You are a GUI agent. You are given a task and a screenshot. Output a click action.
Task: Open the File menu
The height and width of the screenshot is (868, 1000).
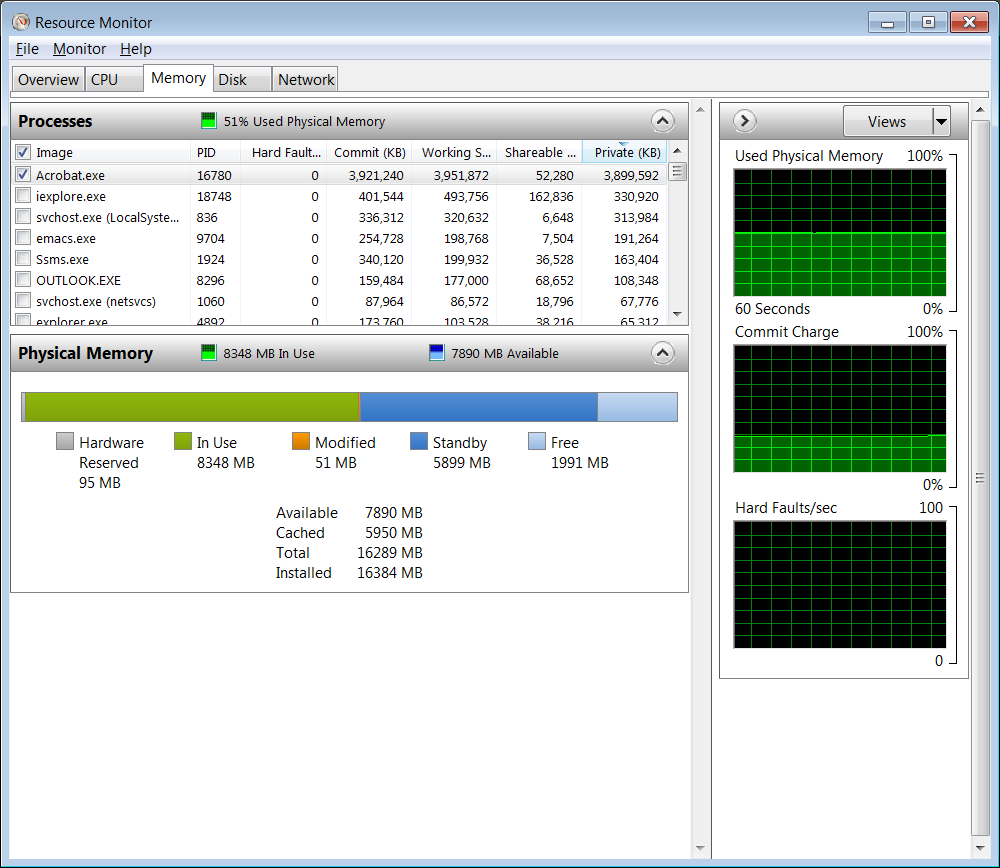(x=27, y=49)
